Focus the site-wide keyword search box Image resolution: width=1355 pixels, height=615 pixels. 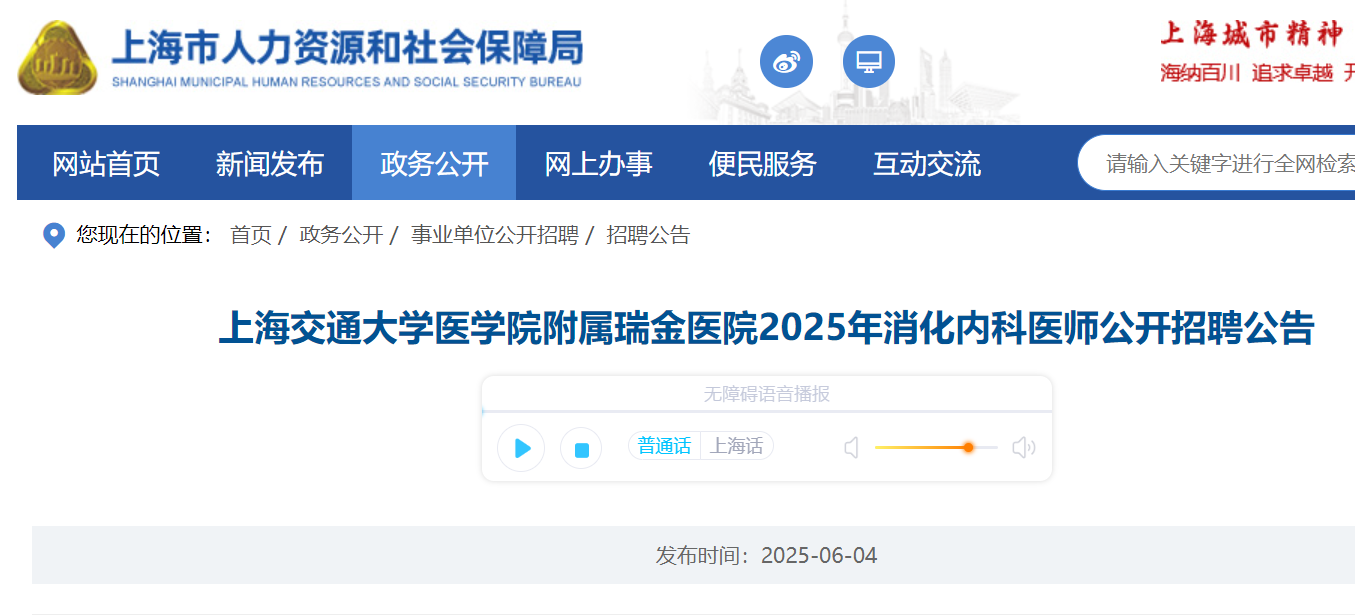(x=1217, y=163)
